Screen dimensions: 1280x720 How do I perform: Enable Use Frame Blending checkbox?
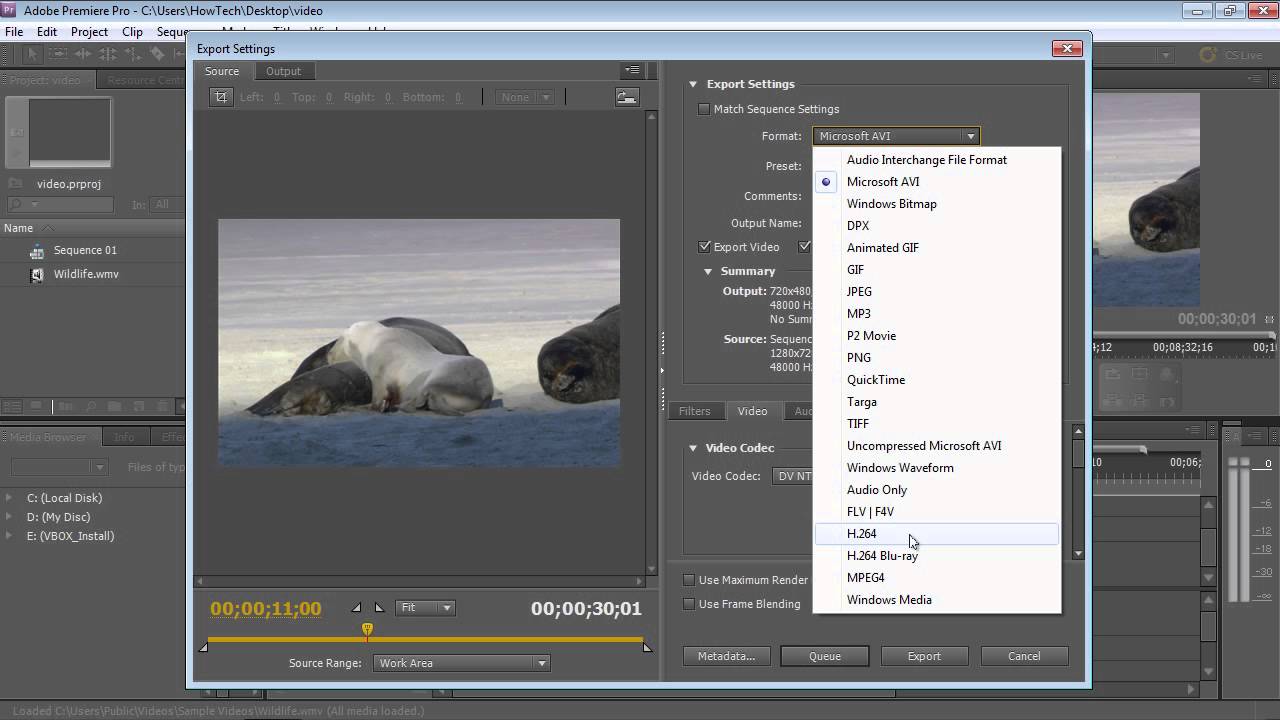point(689,604)
